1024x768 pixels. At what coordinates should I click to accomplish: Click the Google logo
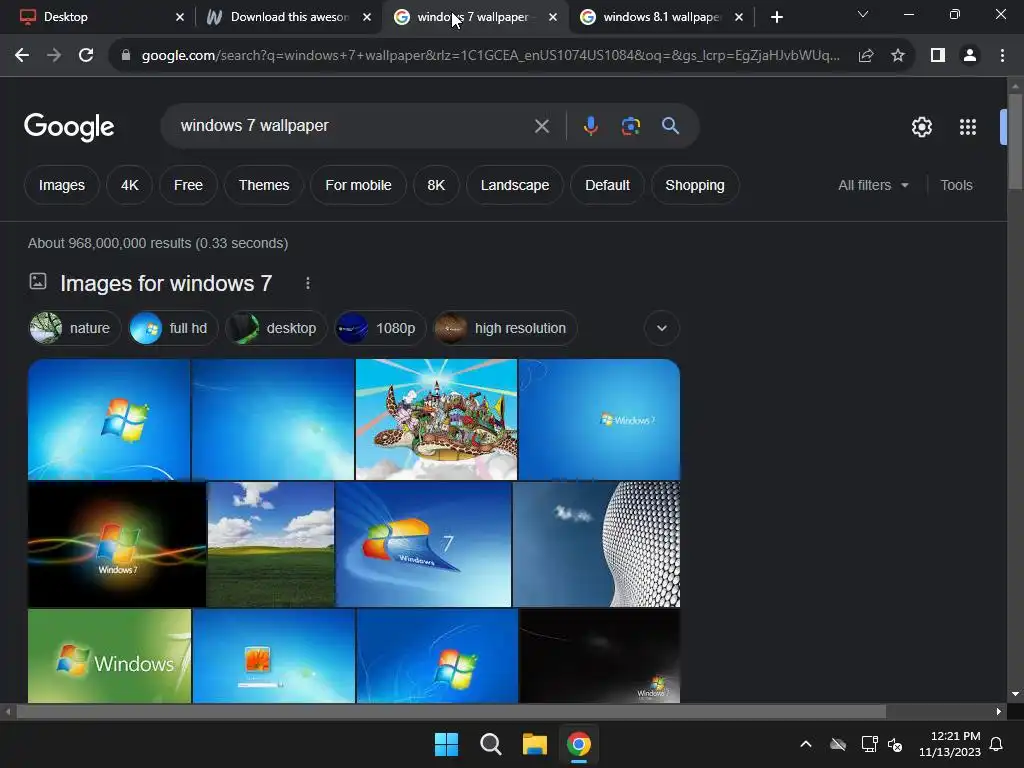[x=69, y=127]
